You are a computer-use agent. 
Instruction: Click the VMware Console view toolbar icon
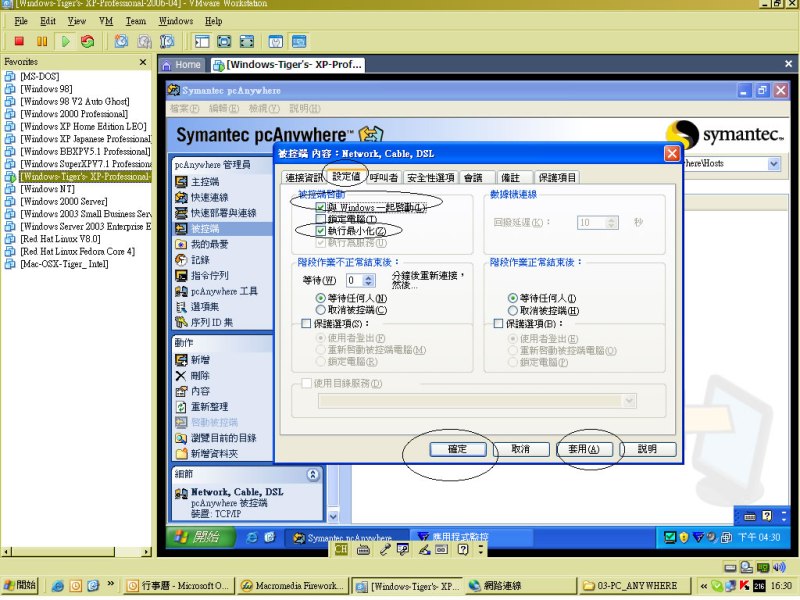(x=299, y=41)
